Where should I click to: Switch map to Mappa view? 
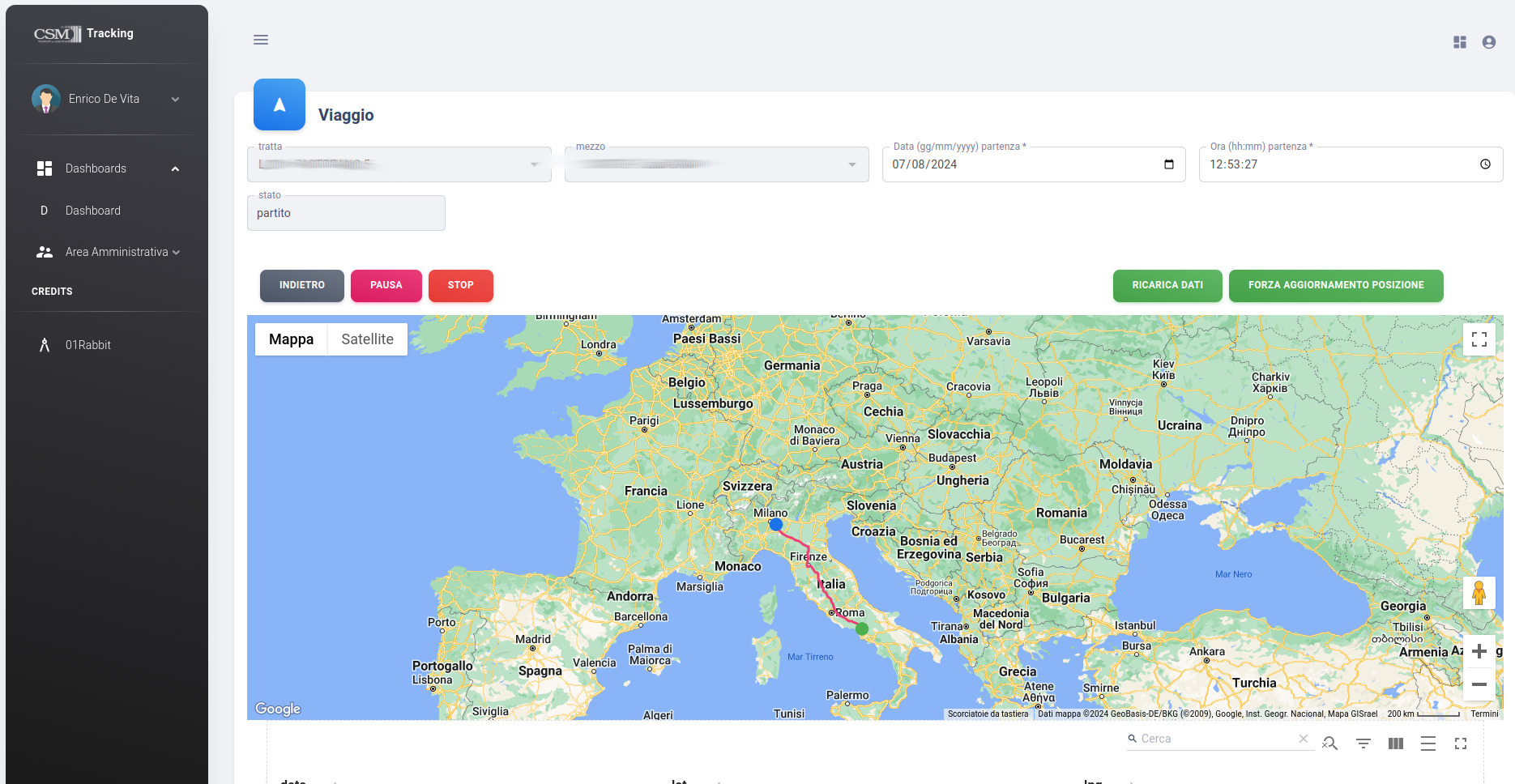(291, 339)
